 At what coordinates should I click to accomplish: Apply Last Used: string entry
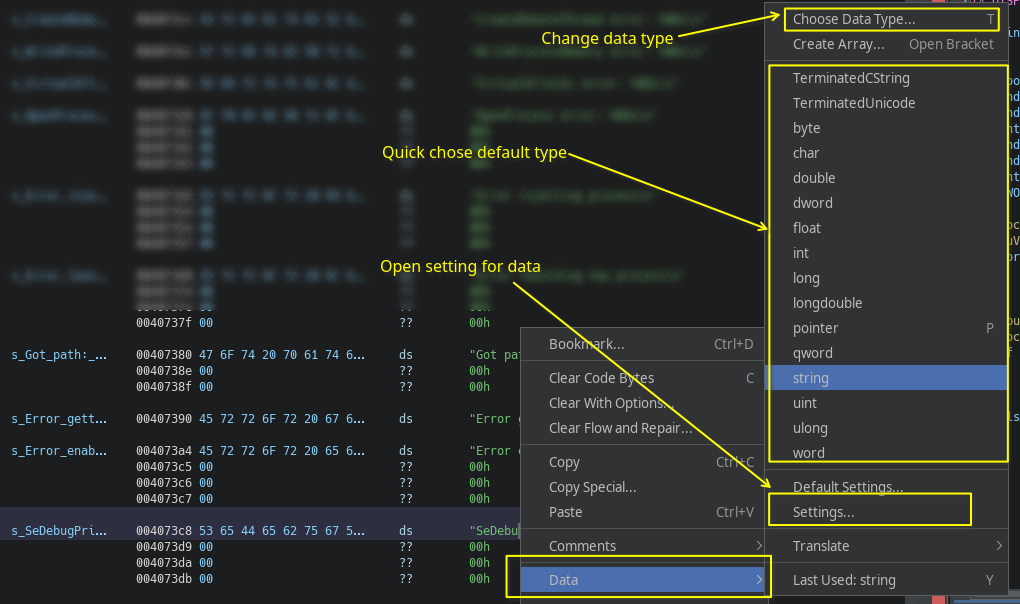pos(885,580)
